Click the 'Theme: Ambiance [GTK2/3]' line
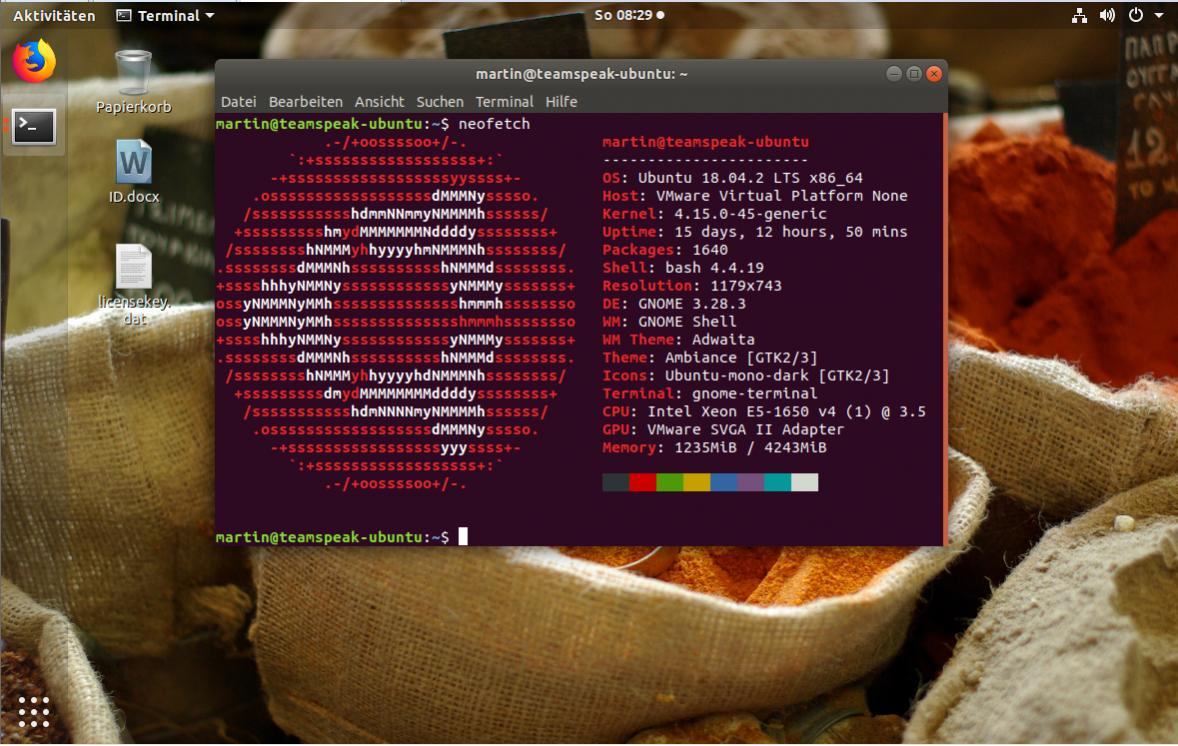 coord(710,358)
